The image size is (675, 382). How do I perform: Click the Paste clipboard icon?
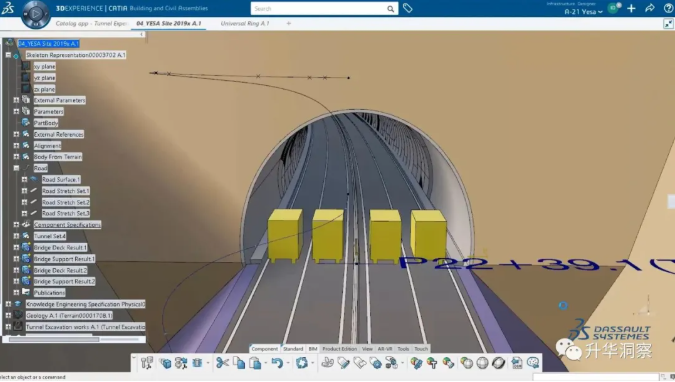[x=255, y=363]
